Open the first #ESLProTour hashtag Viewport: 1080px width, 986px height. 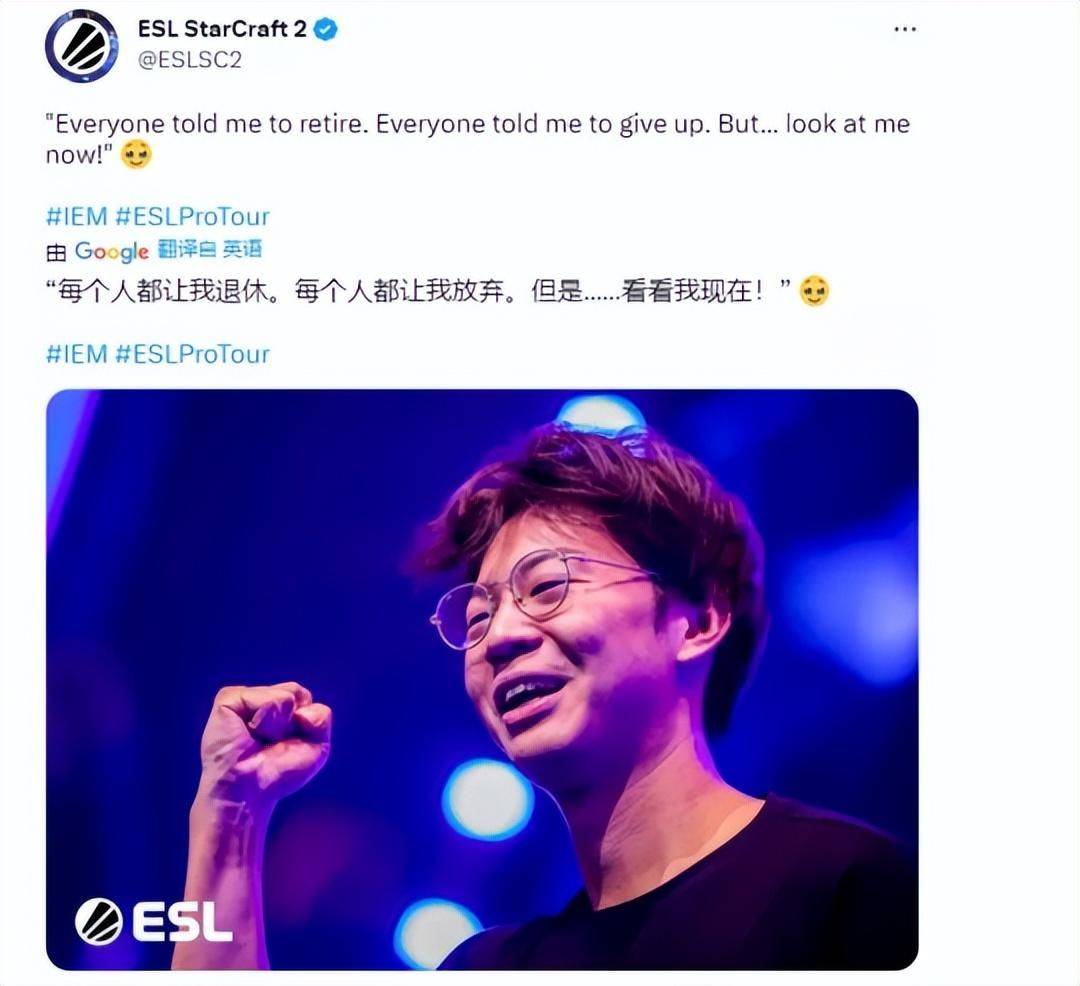pos(192,217)
